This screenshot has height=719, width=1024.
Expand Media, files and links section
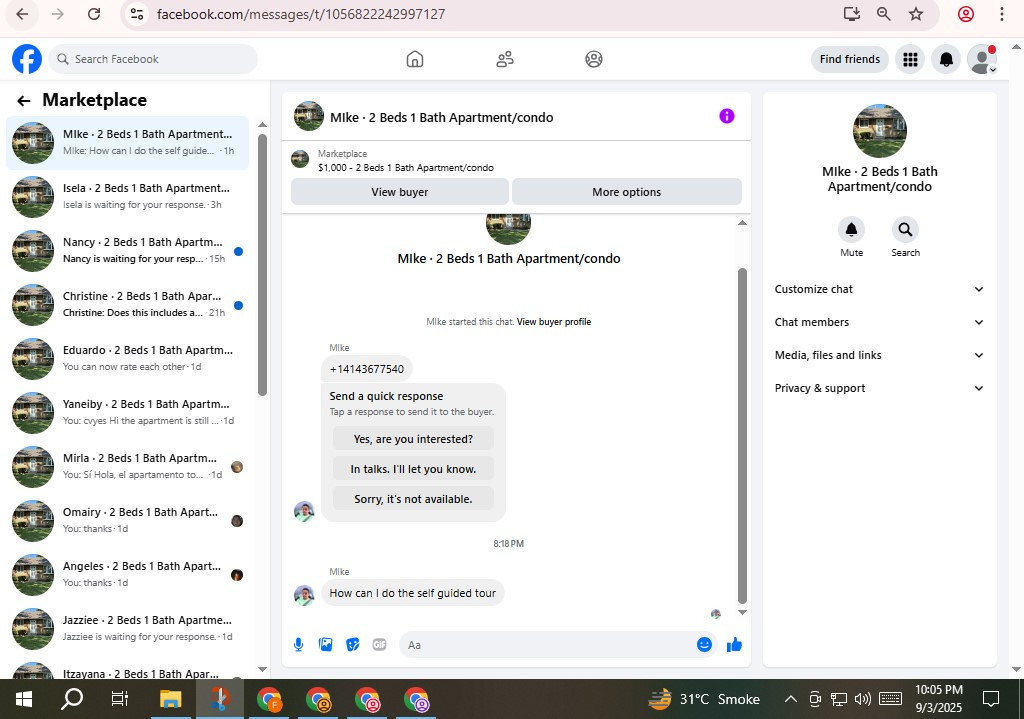879,355
